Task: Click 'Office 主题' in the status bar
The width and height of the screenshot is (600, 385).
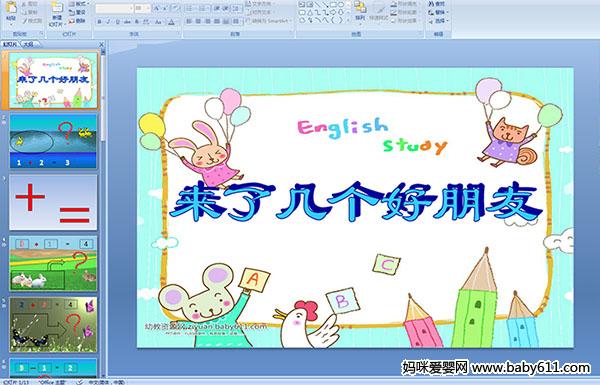Action: coord(52,382)
